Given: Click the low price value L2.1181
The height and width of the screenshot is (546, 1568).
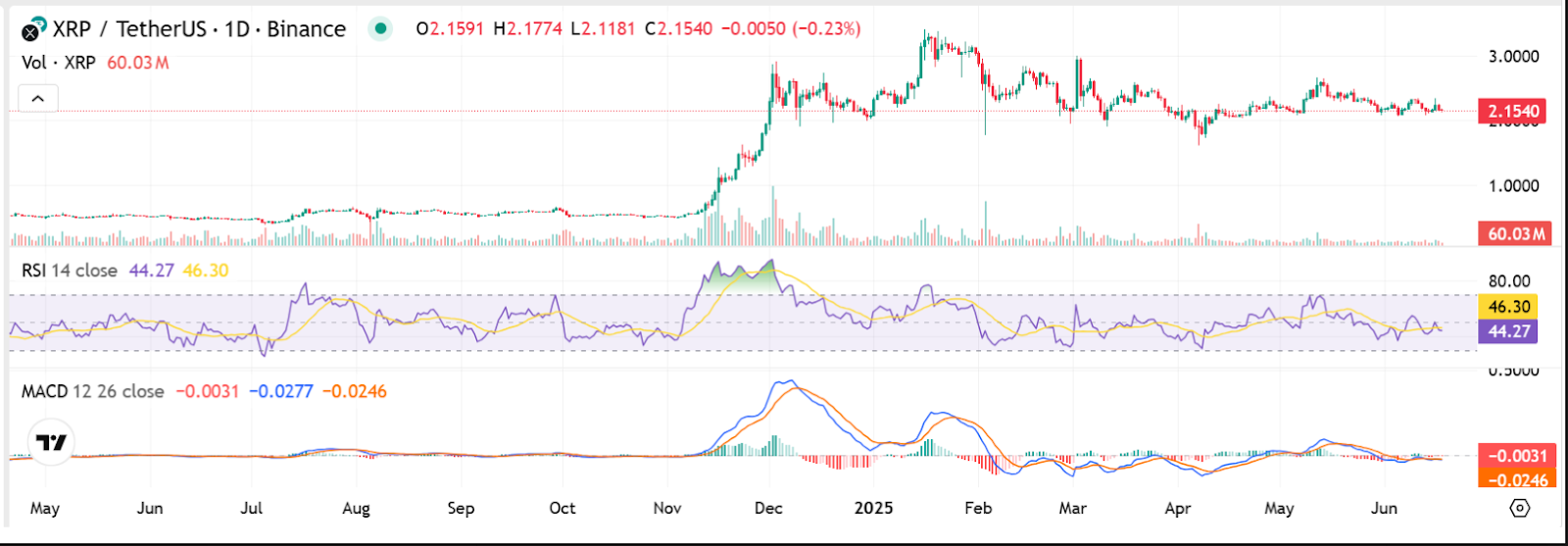Looking at the screenshot, I should coord(602,29).
